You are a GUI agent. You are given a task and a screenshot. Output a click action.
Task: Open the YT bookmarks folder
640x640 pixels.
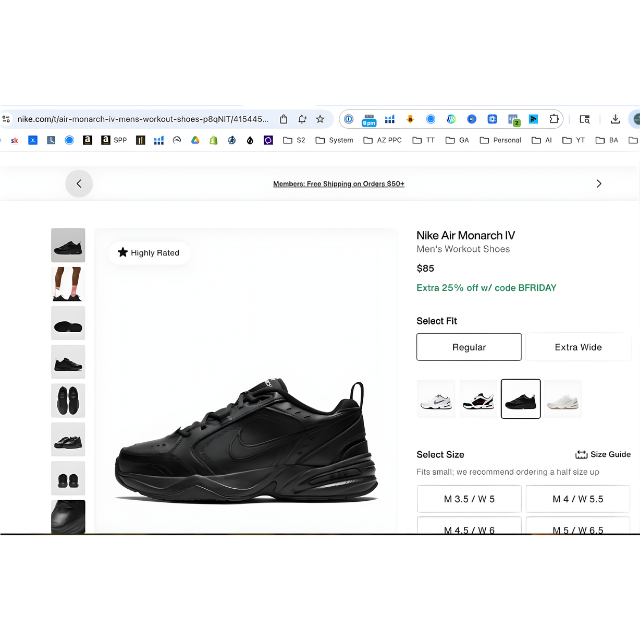click(573, 140)
